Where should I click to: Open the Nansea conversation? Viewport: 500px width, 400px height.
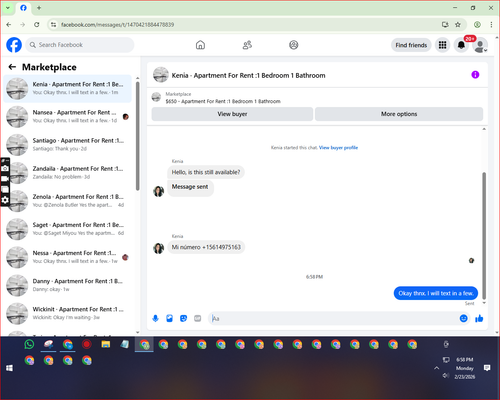coord(67,117)
